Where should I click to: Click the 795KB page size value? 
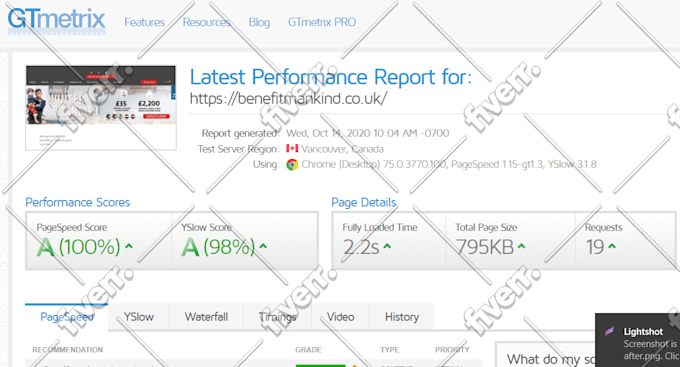pos(485,247)
